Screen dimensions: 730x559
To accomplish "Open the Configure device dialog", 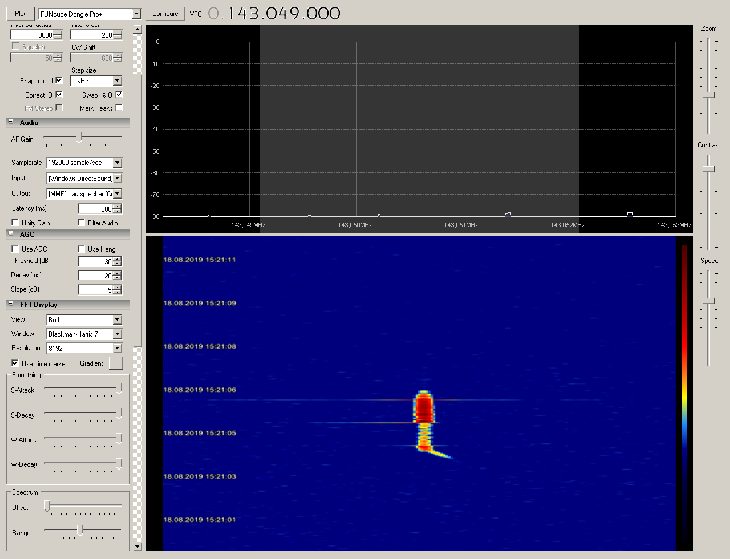I will [x=164, y=14].
